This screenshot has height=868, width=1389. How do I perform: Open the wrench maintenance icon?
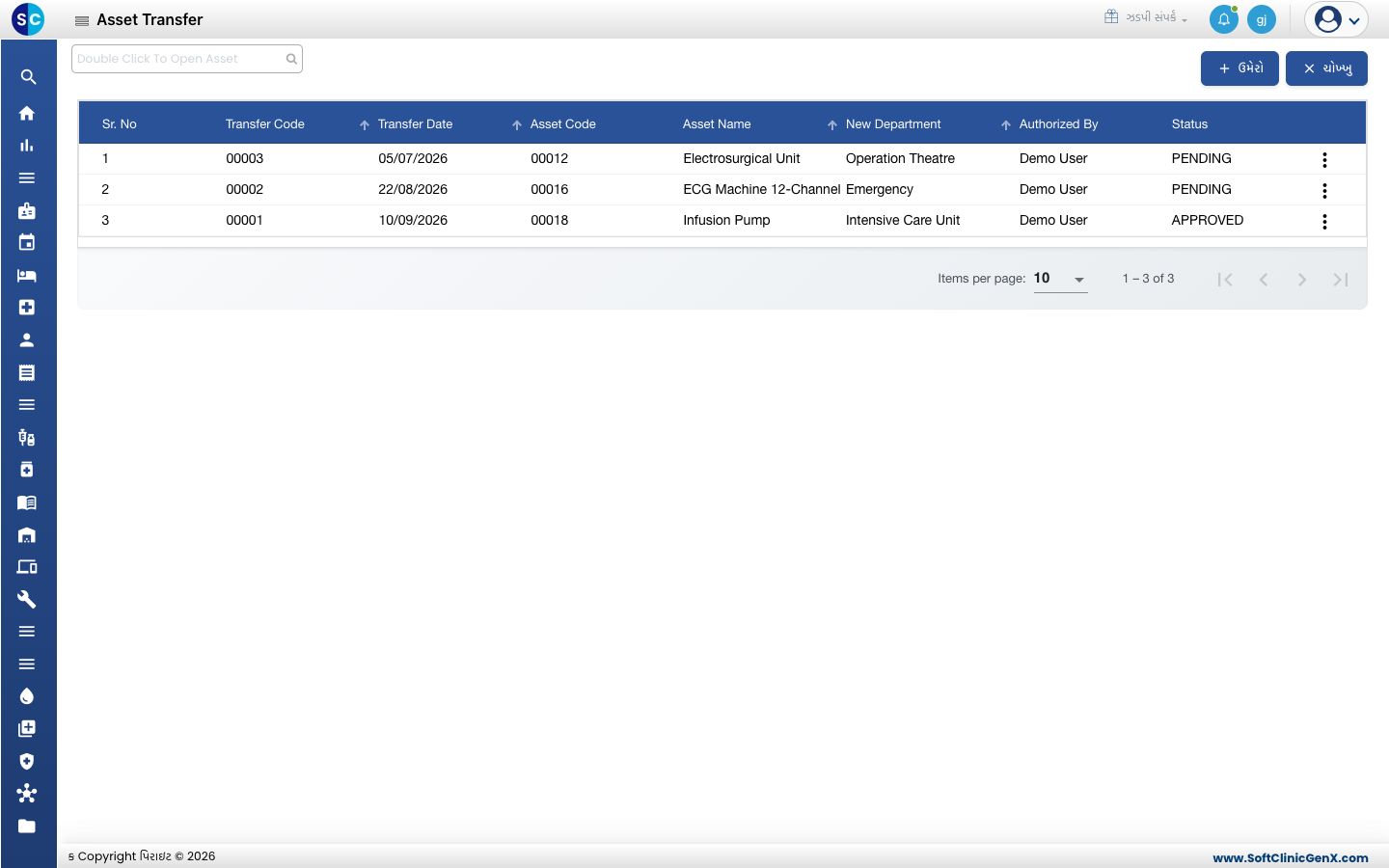27,599
